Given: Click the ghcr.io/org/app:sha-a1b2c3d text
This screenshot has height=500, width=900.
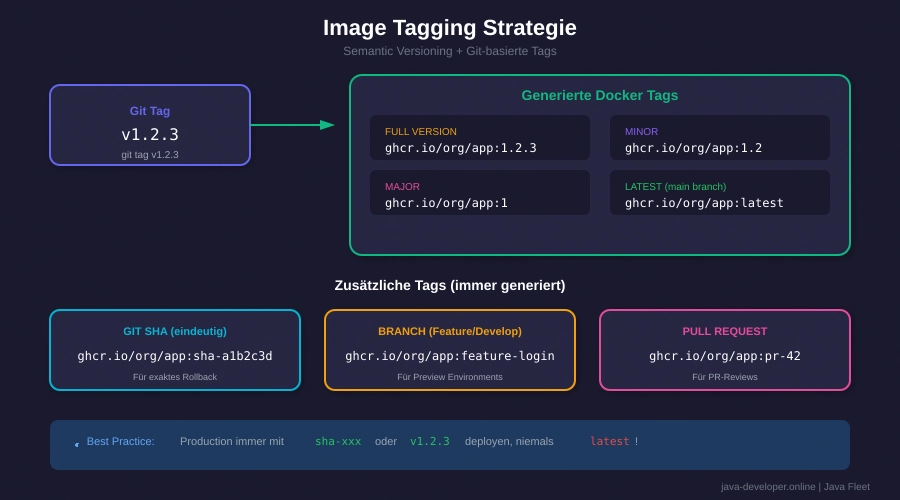Looking at the screenshot, I should (x=175, y=356).
